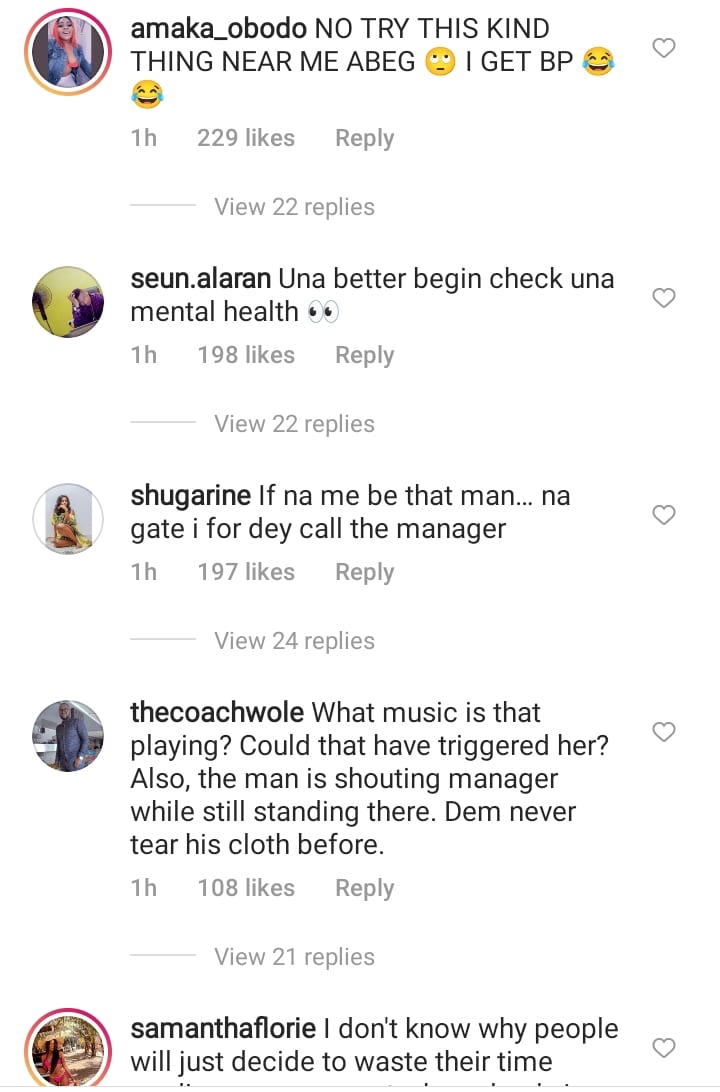The width and height of the screenshot is (720, 1092).
Task: Like samanthaflorie's comment with heart icon
Action: pyautogui.click(x=664, y=1048)
